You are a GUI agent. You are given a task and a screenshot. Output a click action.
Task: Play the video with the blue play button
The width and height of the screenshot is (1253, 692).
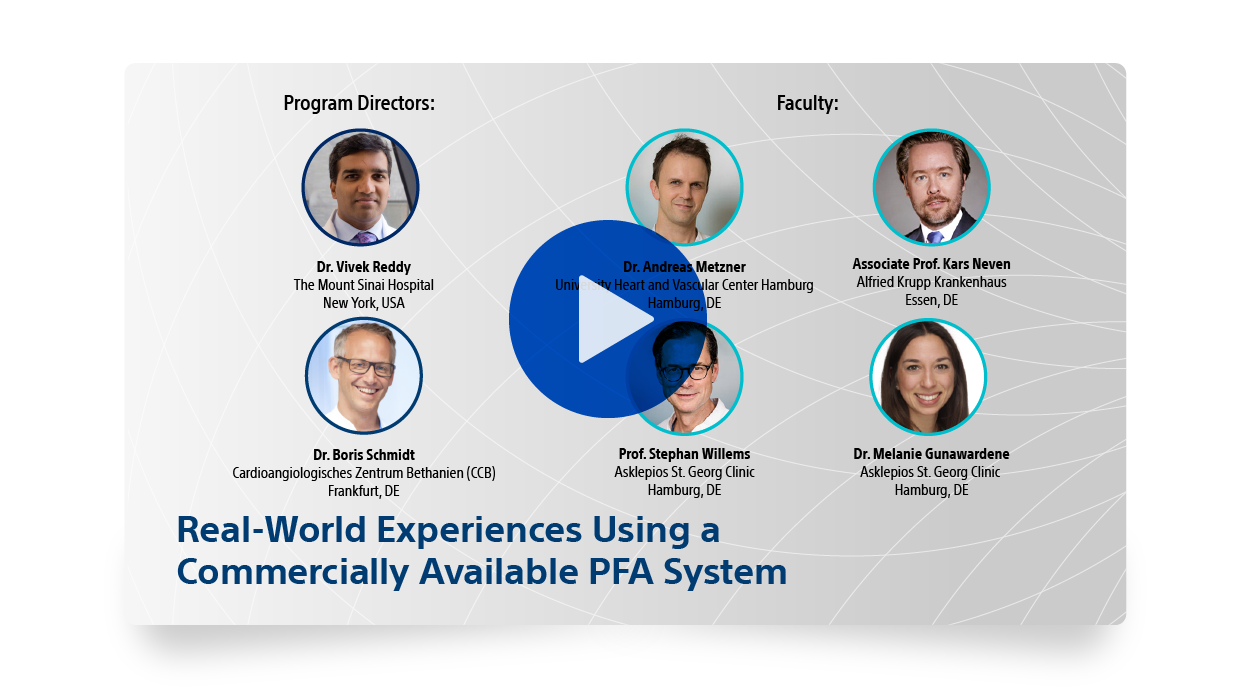point(607,319)
